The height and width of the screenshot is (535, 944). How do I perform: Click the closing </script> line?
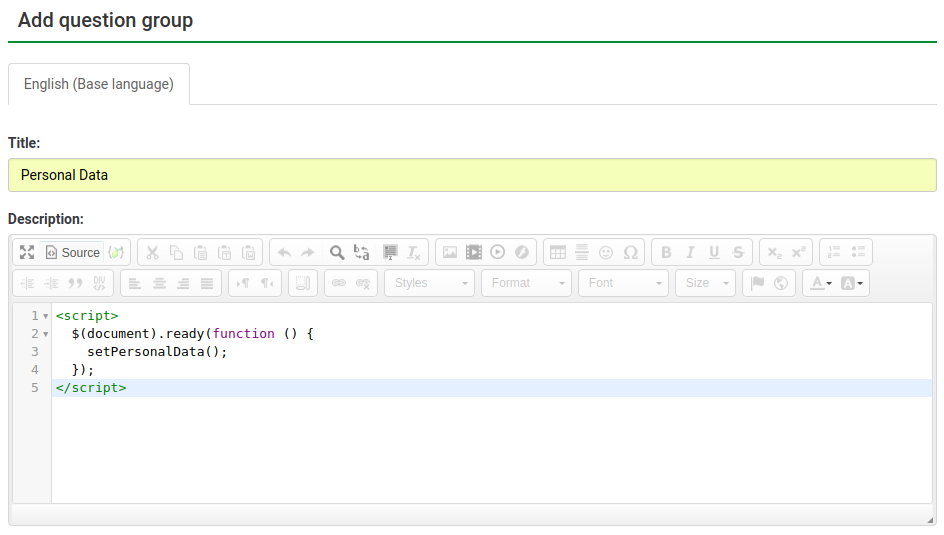(91, 388)
